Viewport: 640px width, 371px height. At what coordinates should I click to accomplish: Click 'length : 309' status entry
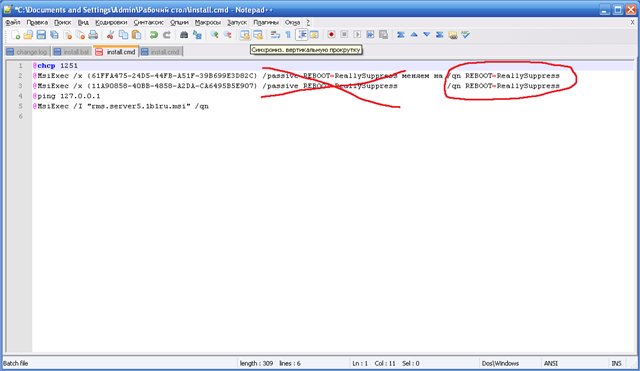256,363
